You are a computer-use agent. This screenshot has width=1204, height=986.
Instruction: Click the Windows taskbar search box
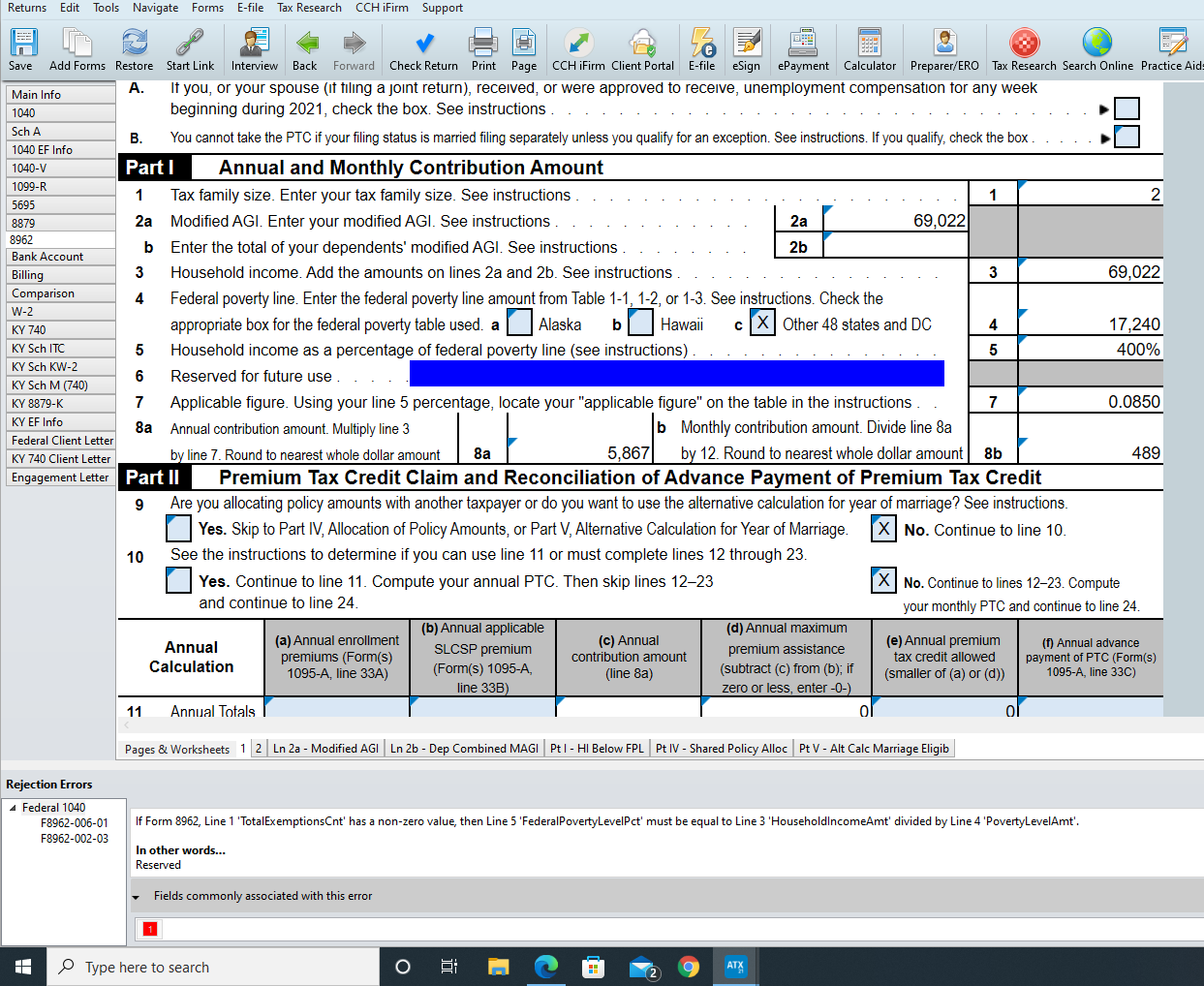click(x=213, y=967)
